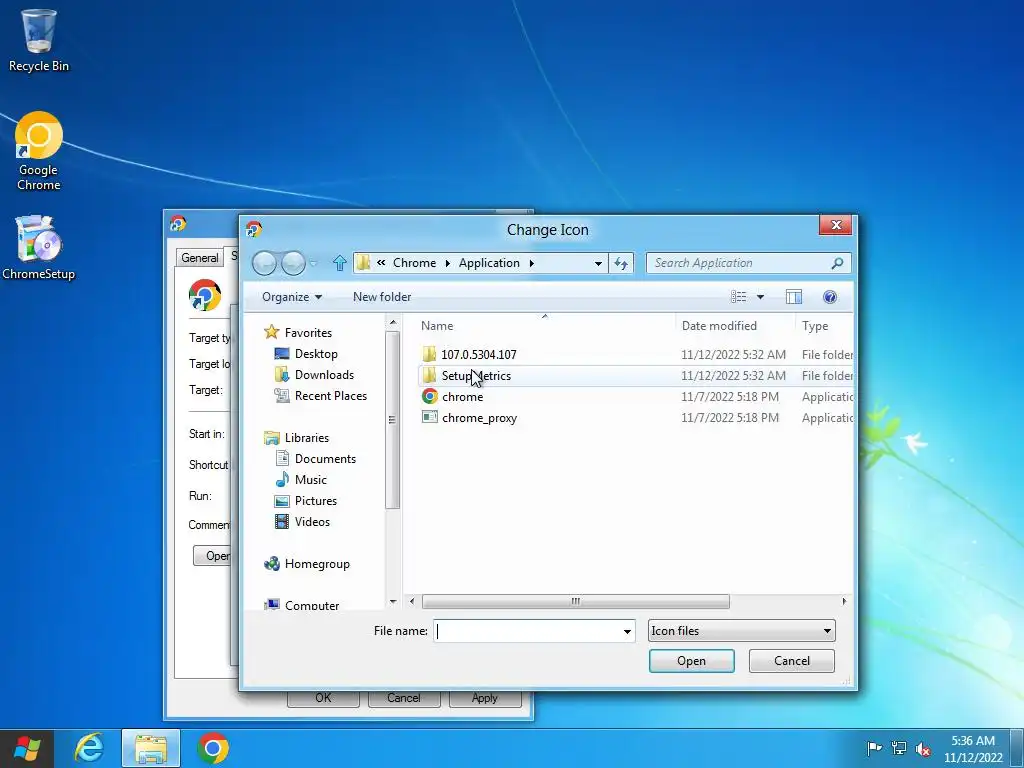Refresh the Application folder listing
This screenshot has width=1024, height=768.
[621, 263]
